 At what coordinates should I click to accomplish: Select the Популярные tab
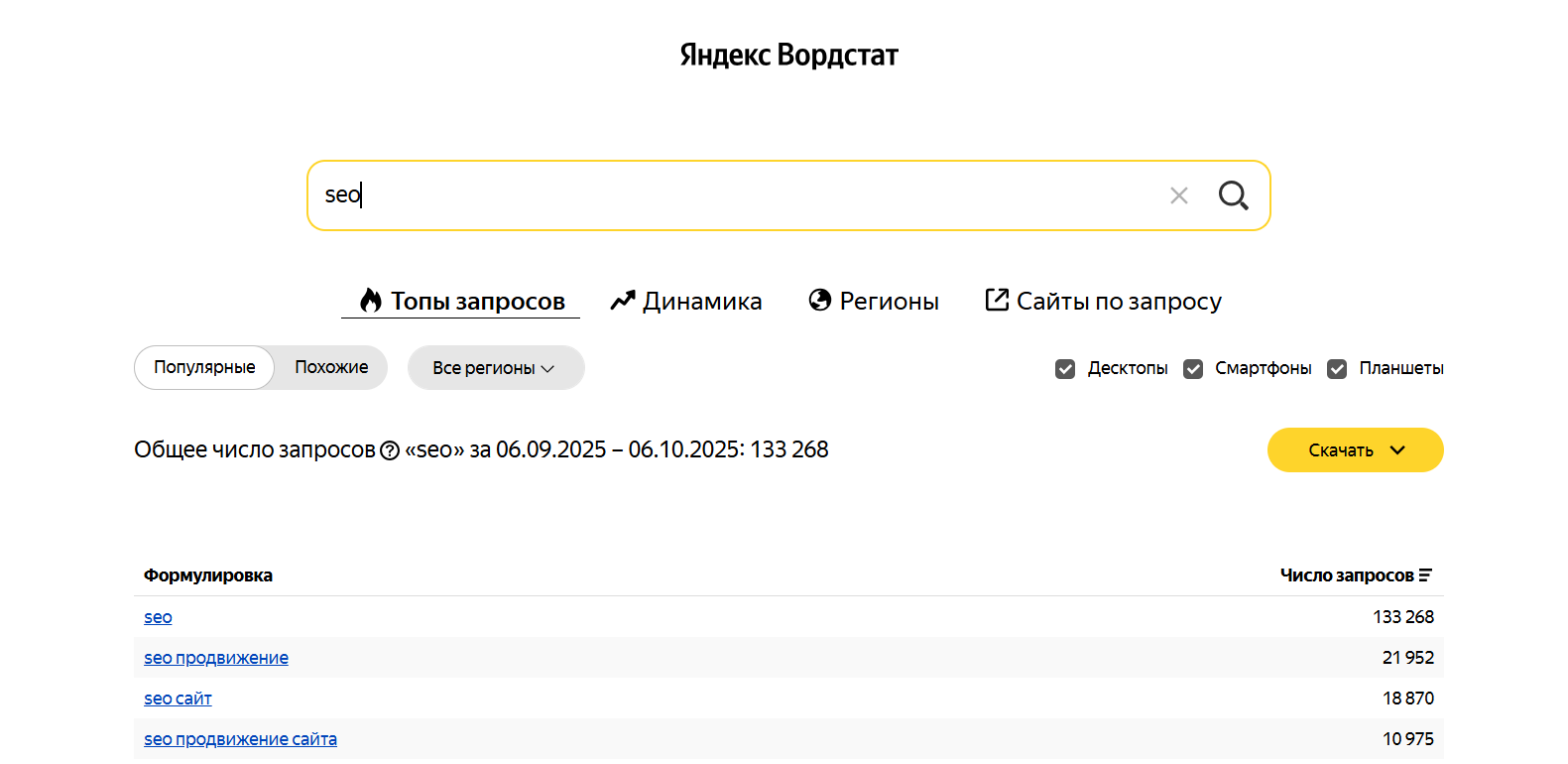(x=204, y=367)
